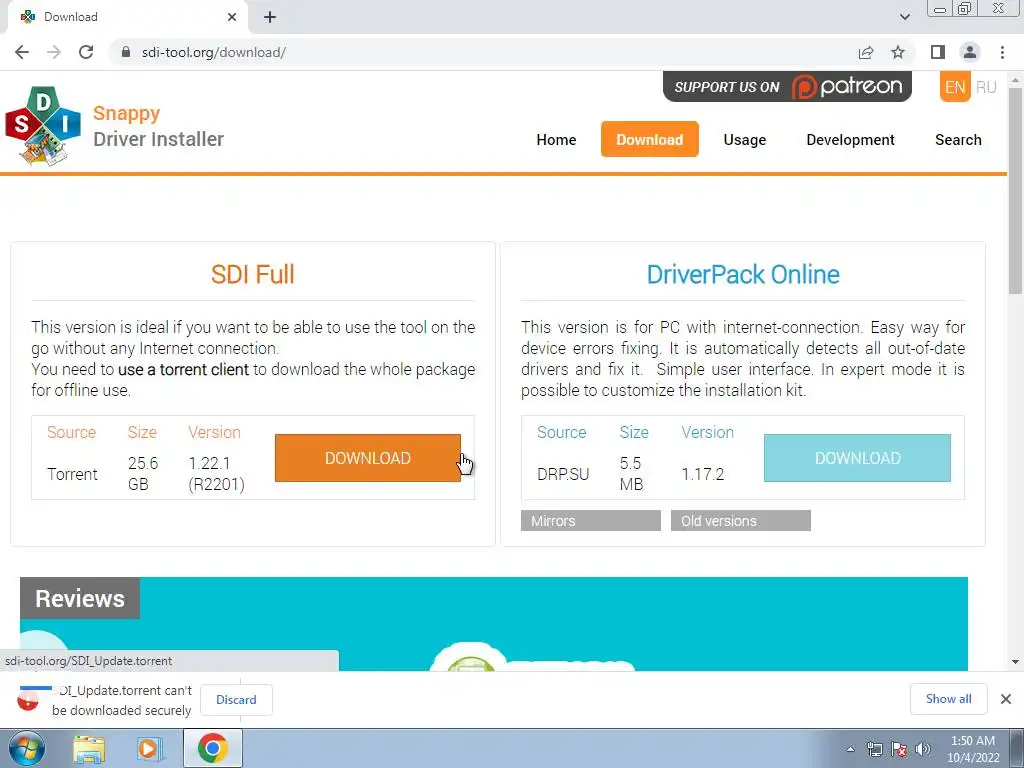Click the 5.5 MB size value
The width and height of the screenshot is (1024, 768).
click(x=632, y=473)
